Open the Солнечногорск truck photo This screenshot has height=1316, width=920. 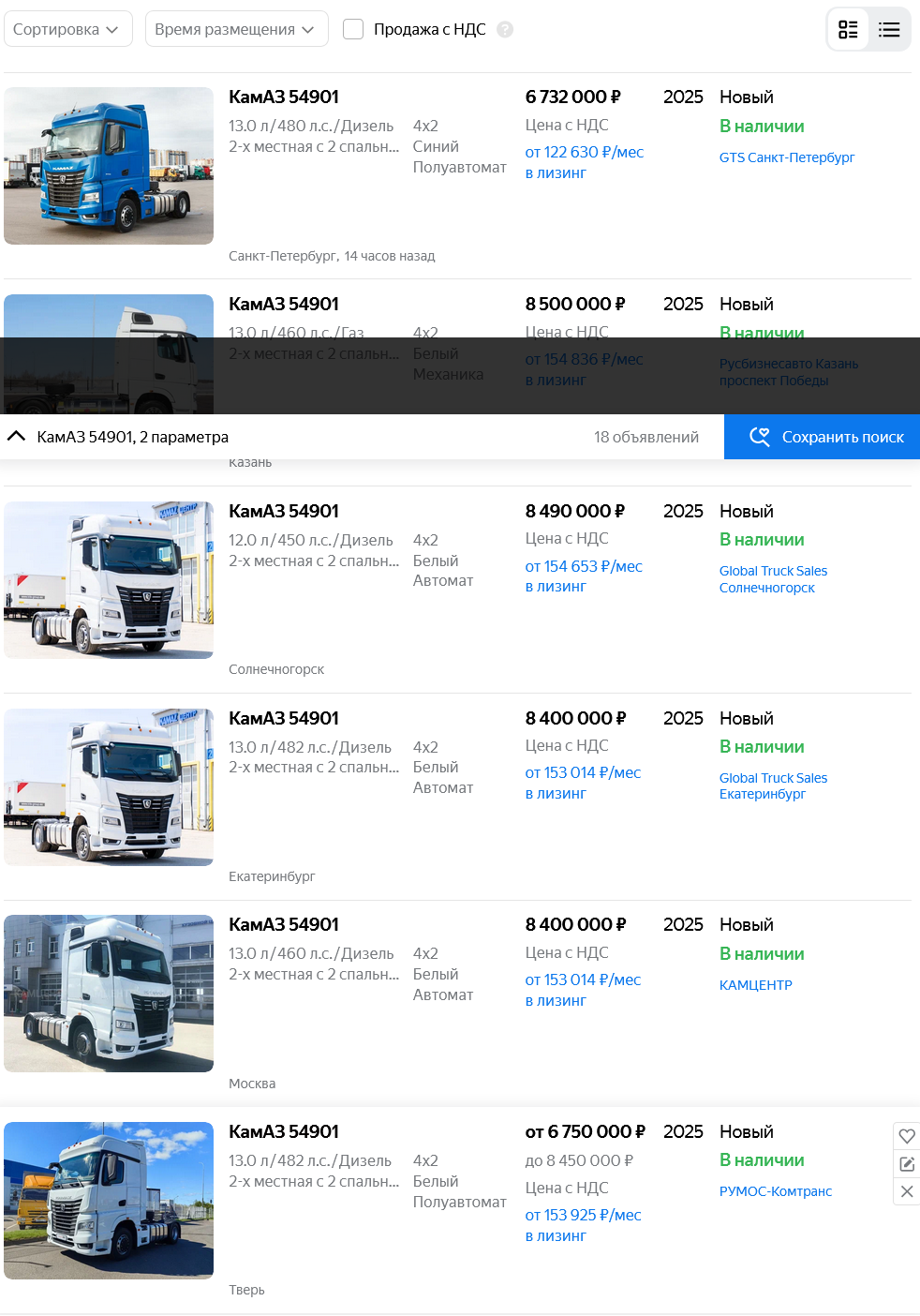(109, 580)
